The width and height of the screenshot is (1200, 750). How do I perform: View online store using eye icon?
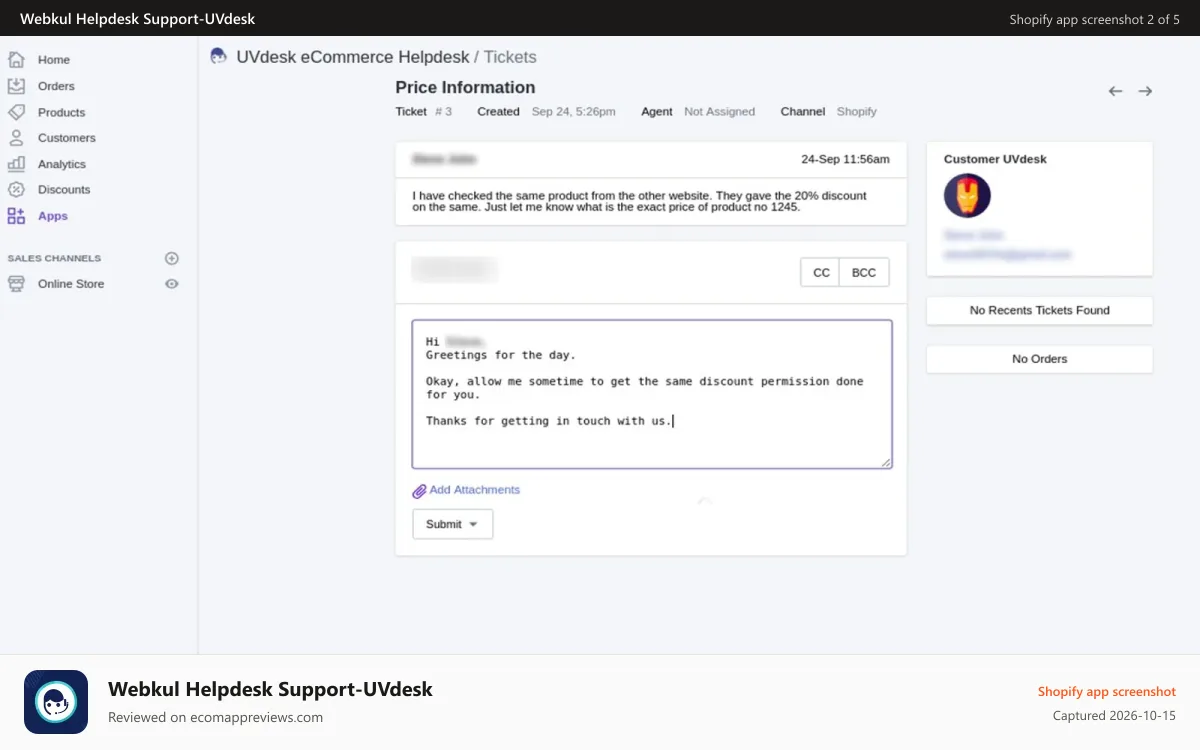[x=172, y=284]
